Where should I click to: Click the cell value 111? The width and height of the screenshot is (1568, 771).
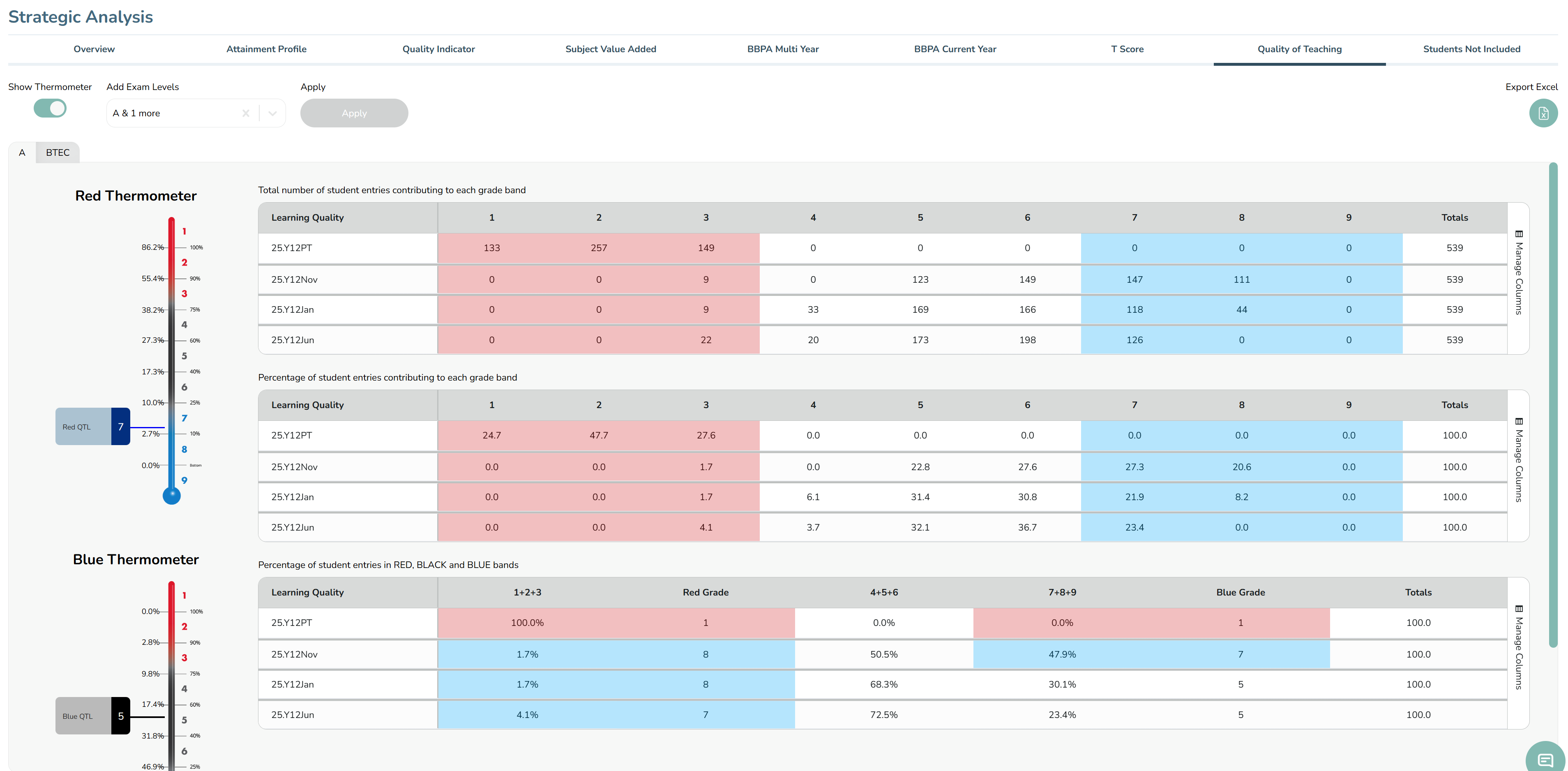click(1242, 279)
